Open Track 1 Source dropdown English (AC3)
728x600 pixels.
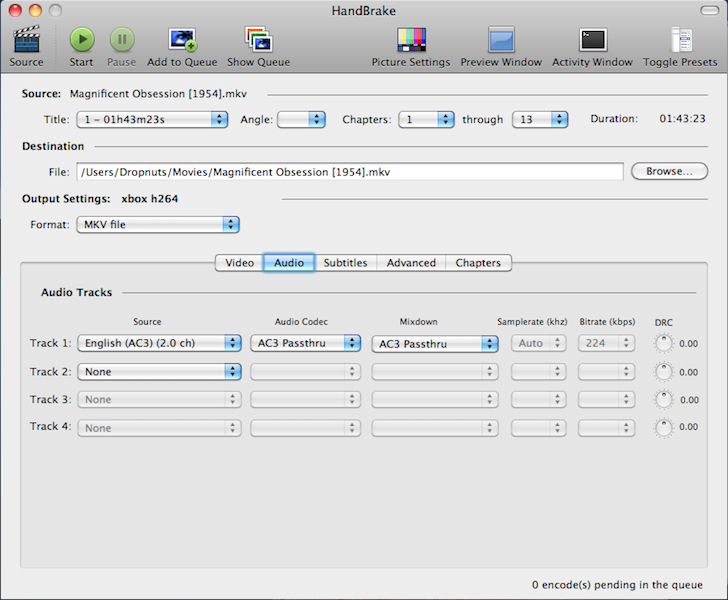159,343
